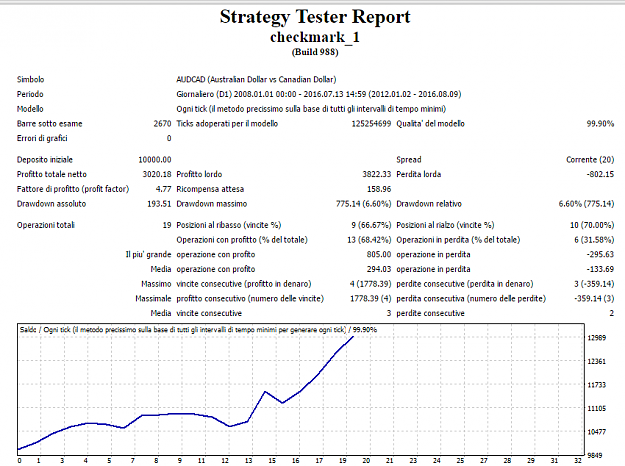The image size is (625, 466).
Task: Click the 'Modello' label
Action: (x=30, y=109)
